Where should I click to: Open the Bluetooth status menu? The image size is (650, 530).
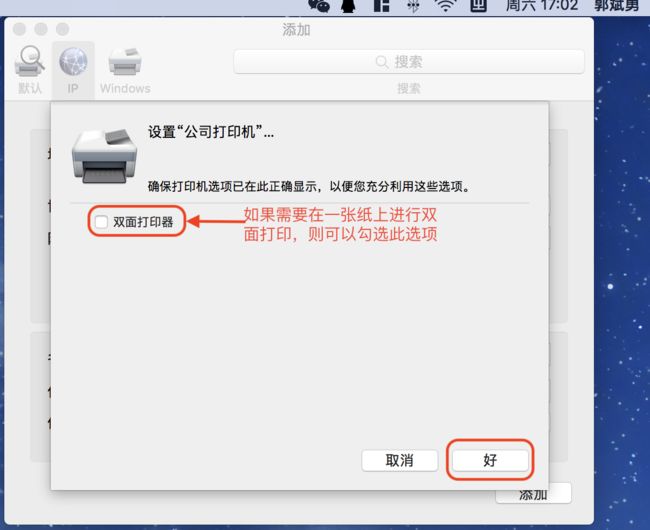pyautogui.click(x=413, y=5)
